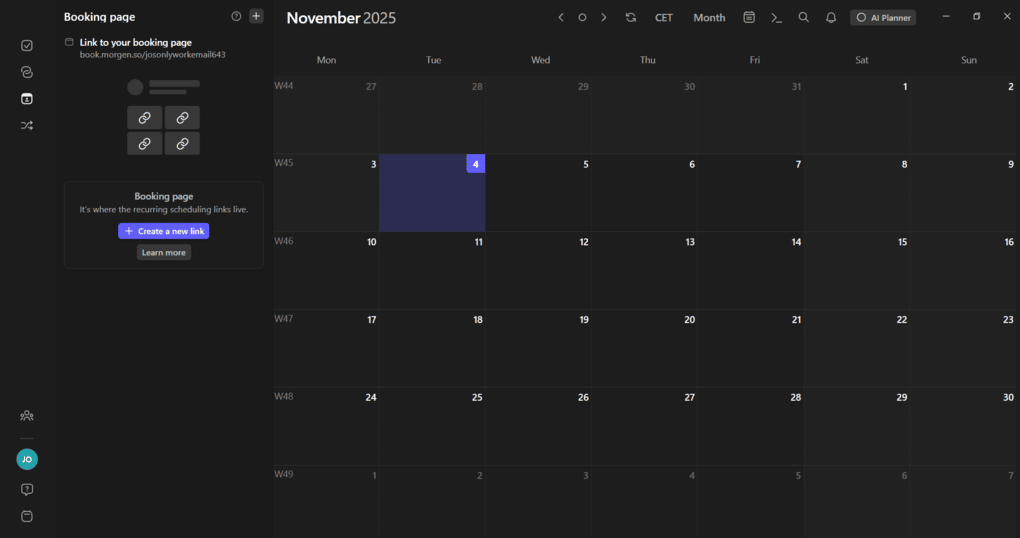Screen dimensions: 1020x538
Task: Change the CET time zone selector
Action: (x=664, y=18)
